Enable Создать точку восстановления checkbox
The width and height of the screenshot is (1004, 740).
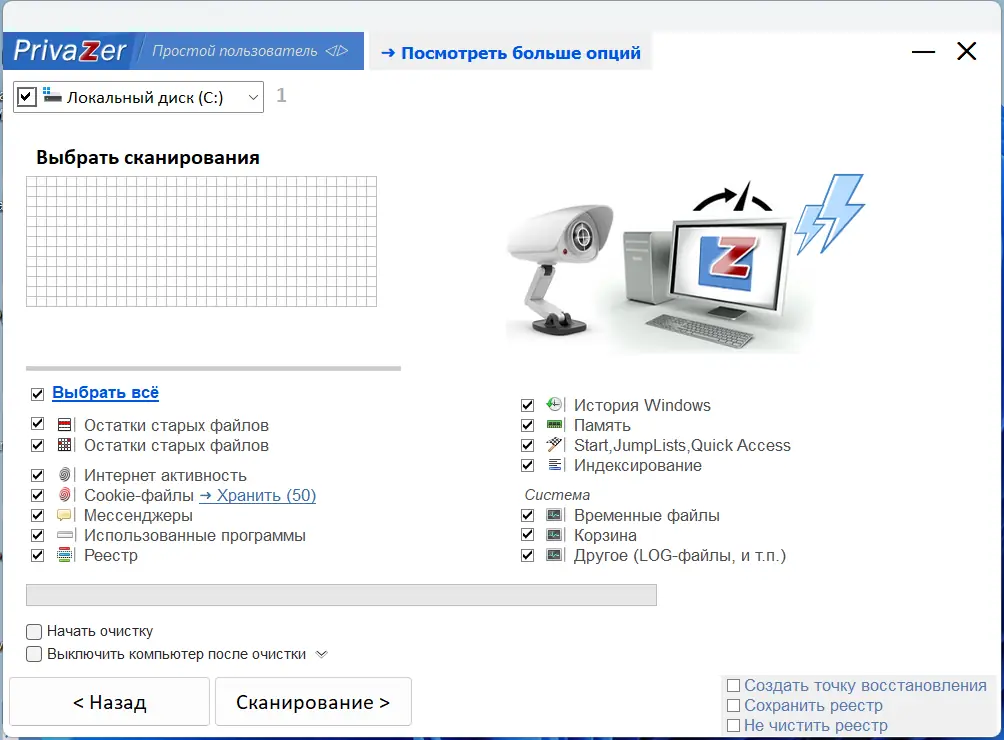point(733,686)
